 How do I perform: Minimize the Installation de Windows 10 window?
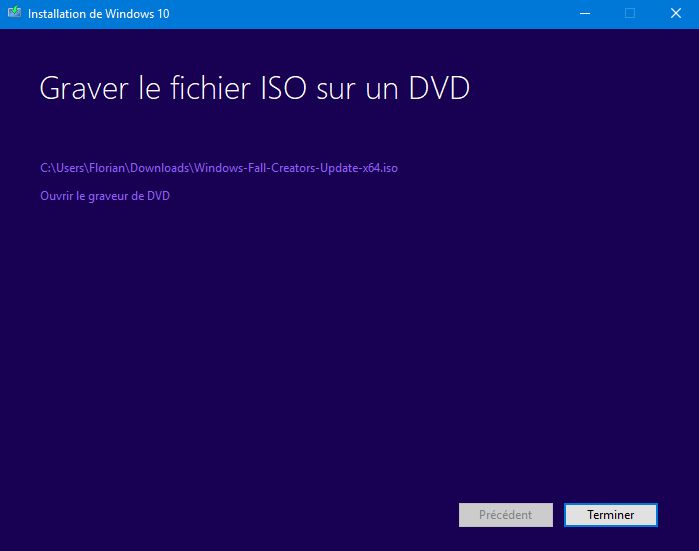(x=585, y=13)
